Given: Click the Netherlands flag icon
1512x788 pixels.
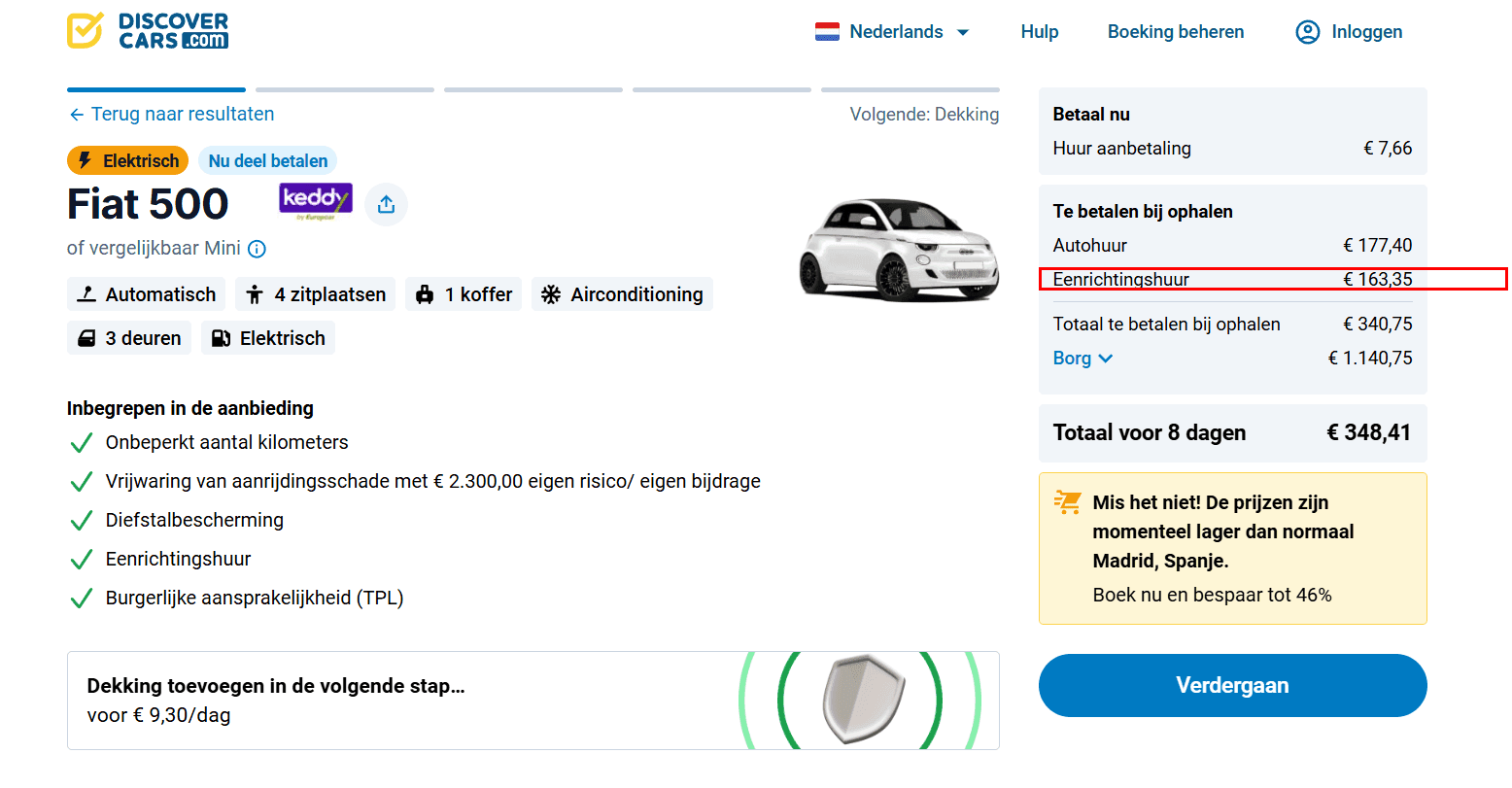Looking at the screenshot, I should 827,32.
